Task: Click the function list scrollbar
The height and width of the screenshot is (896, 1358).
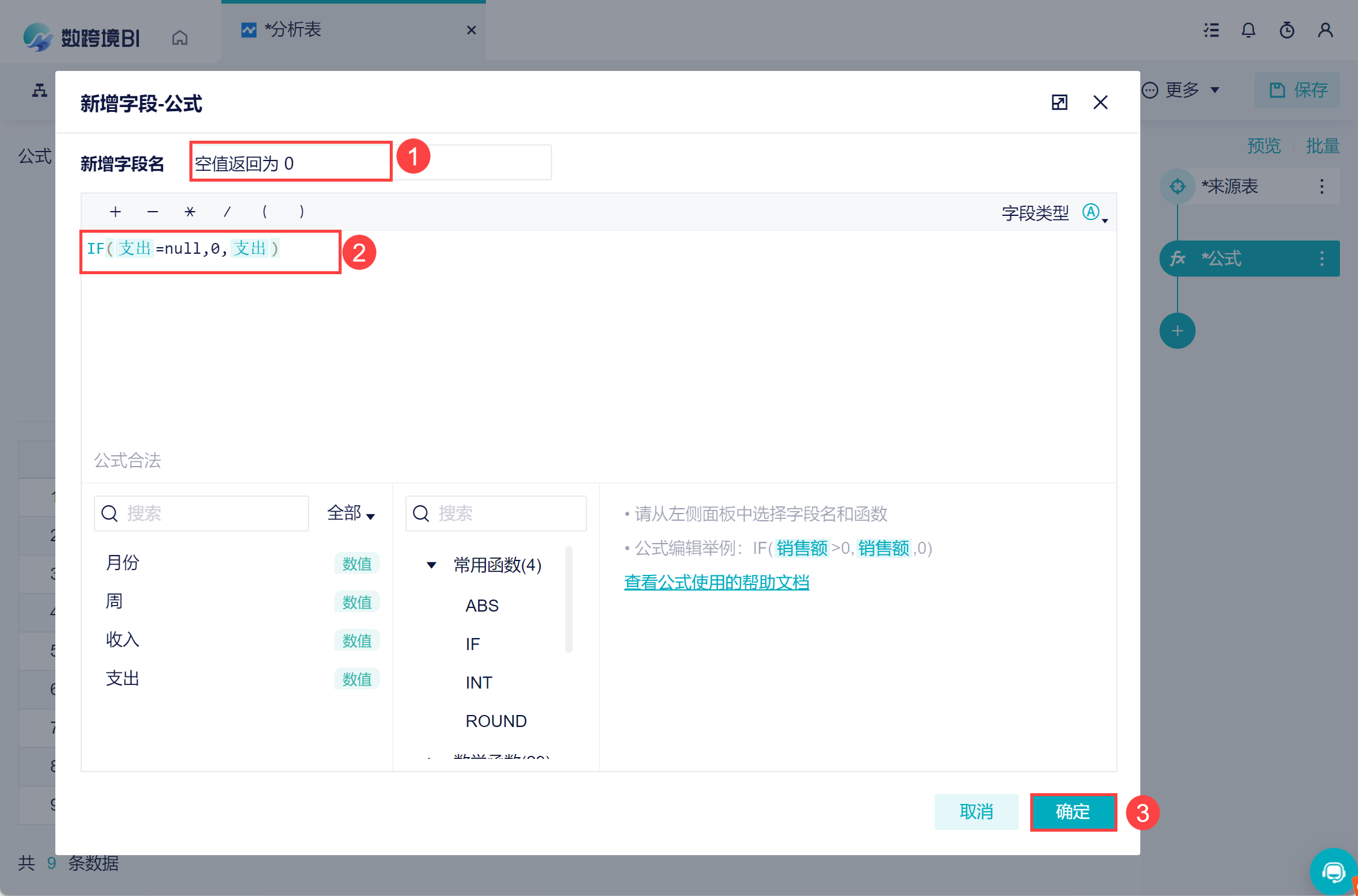Action: 568,599
